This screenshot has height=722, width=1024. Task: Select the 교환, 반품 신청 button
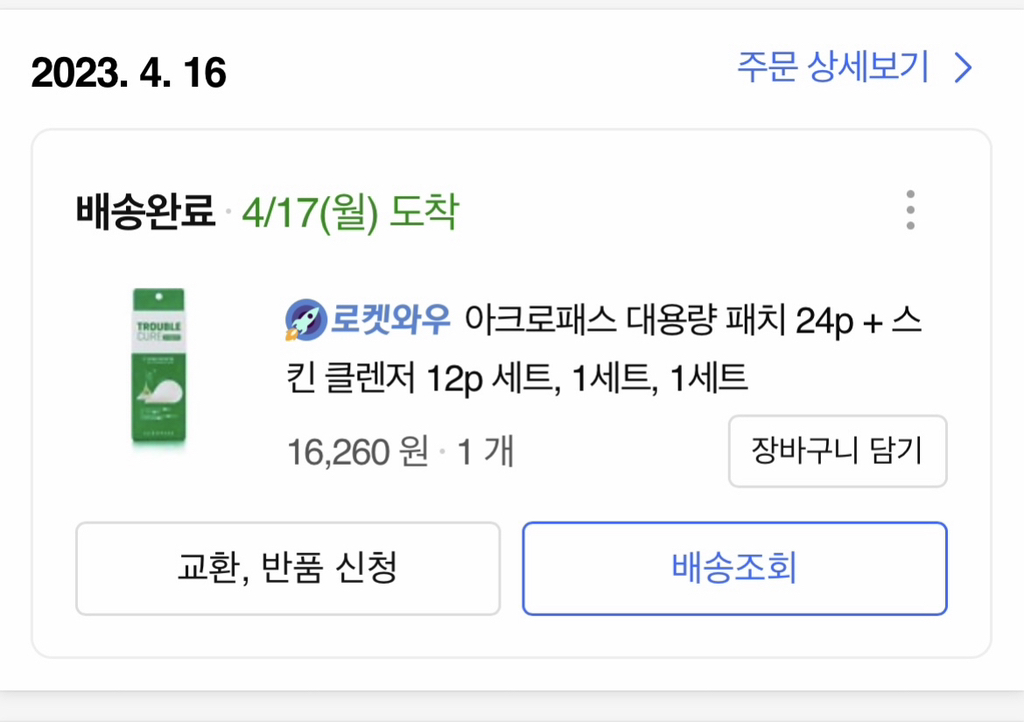(287, 568)
